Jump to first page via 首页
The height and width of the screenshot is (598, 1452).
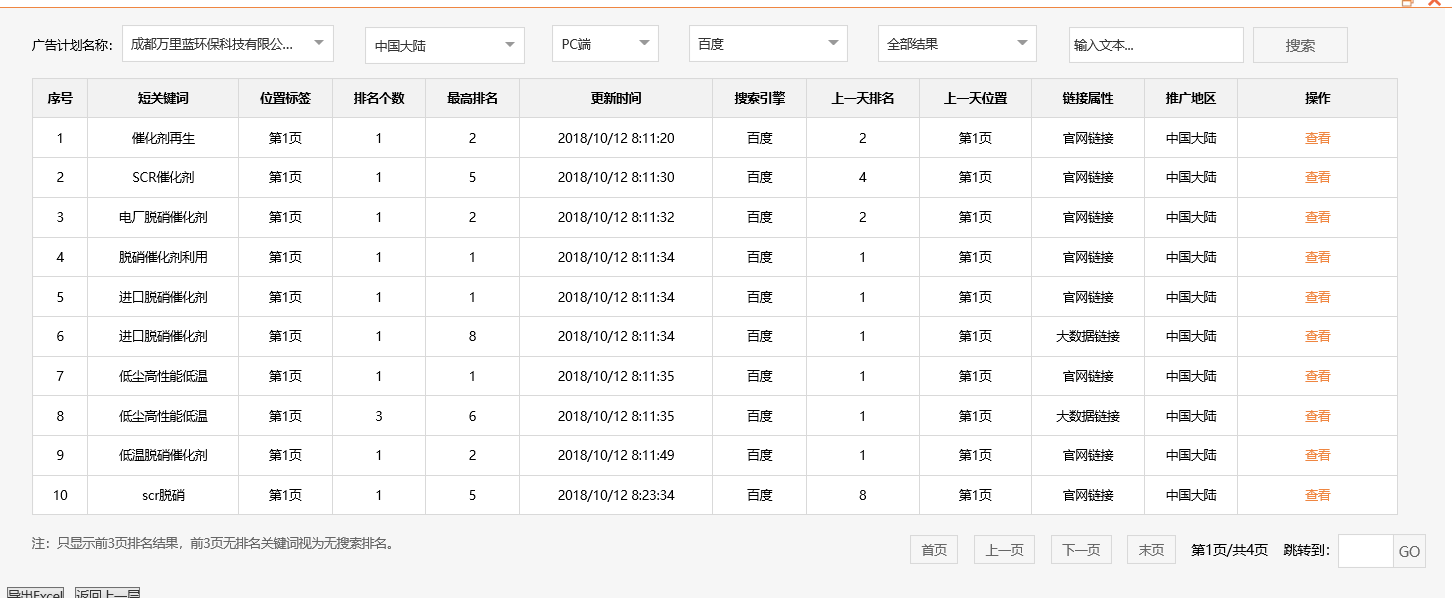[933, 549]
